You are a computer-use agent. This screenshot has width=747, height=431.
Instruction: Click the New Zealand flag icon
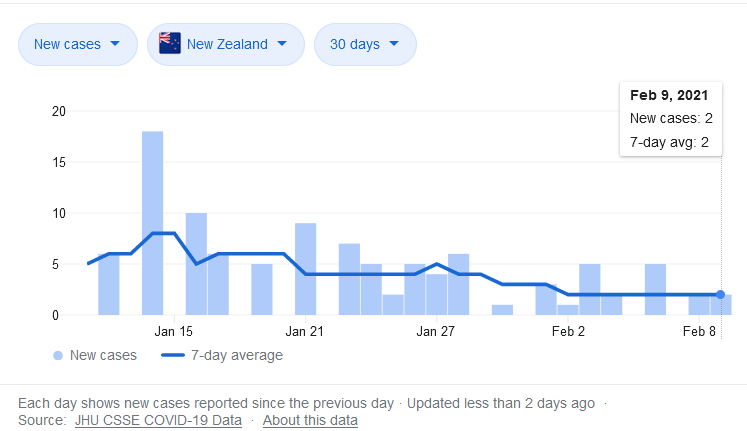[170, 44]
